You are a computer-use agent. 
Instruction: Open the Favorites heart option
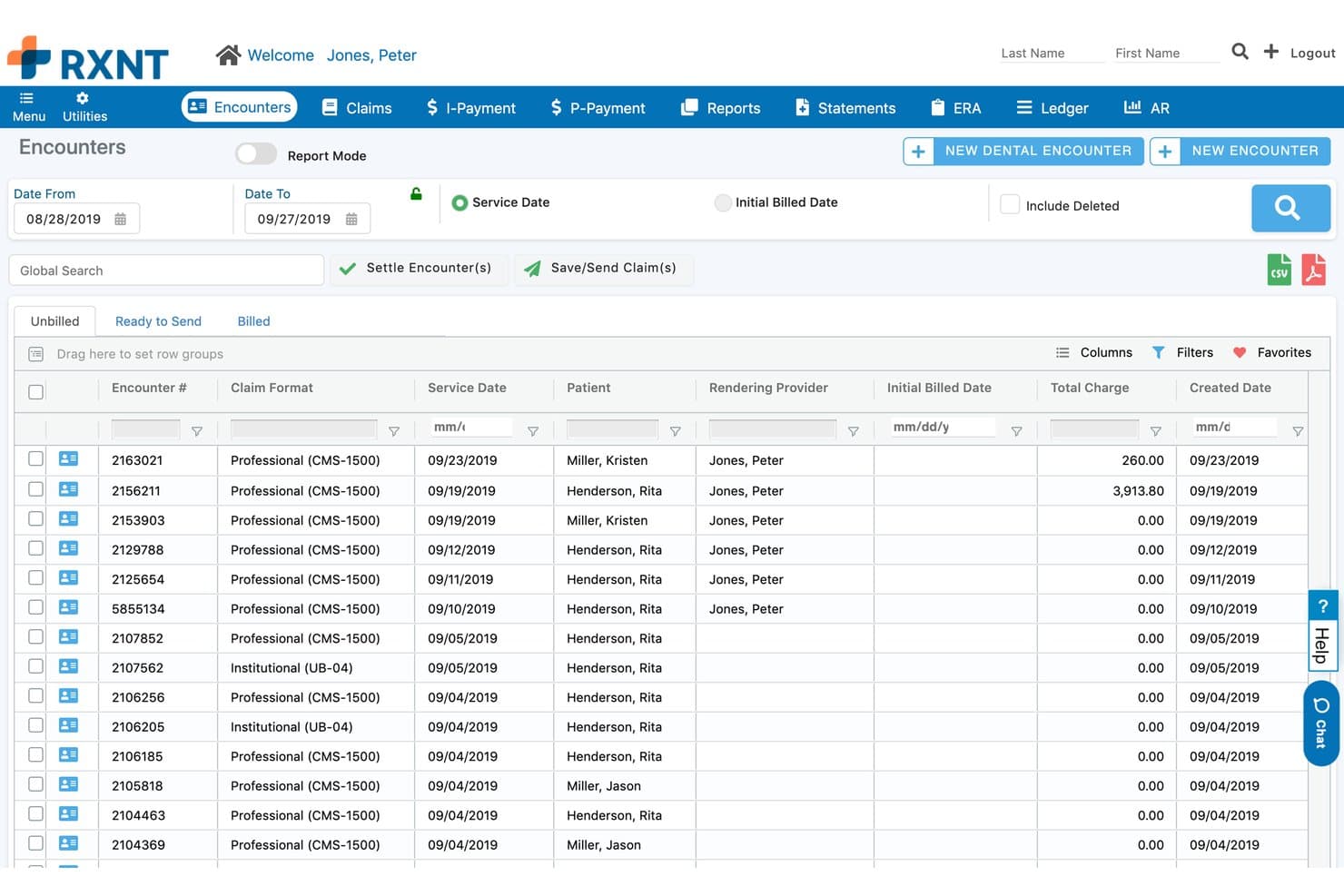(x=1271, y=352)
